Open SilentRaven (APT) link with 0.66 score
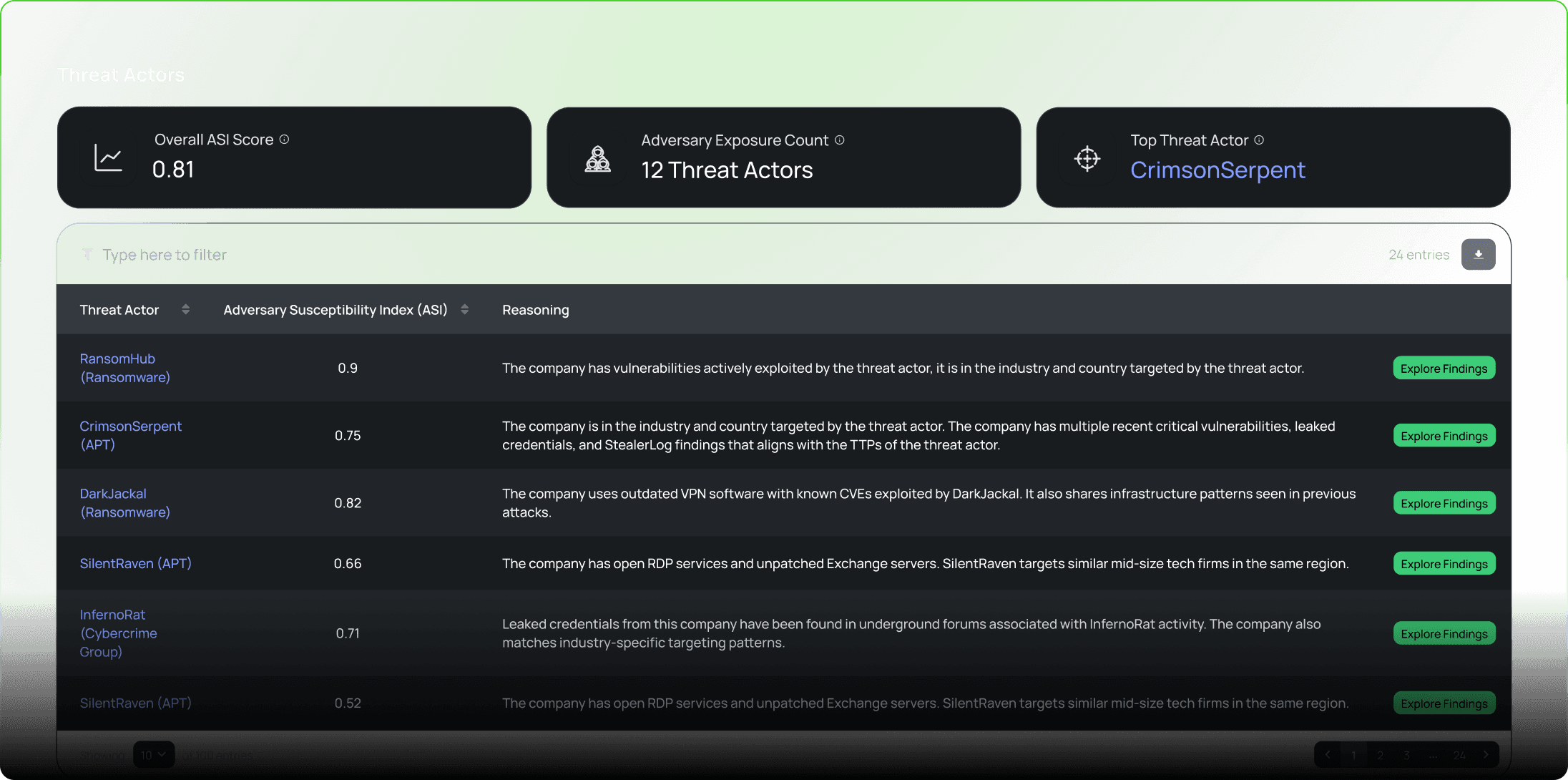Screen dimensions: 1568x780 coord(135,563)
